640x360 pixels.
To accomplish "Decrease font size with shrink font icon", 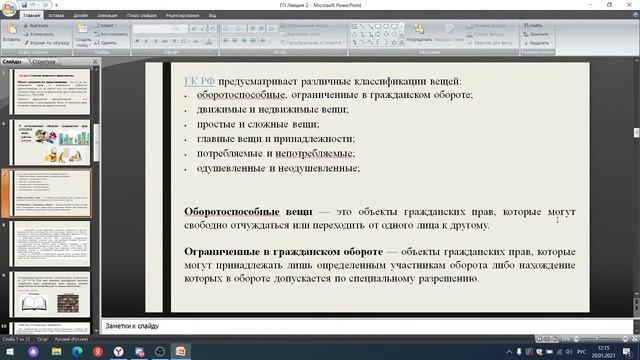I will pos(203,29).
